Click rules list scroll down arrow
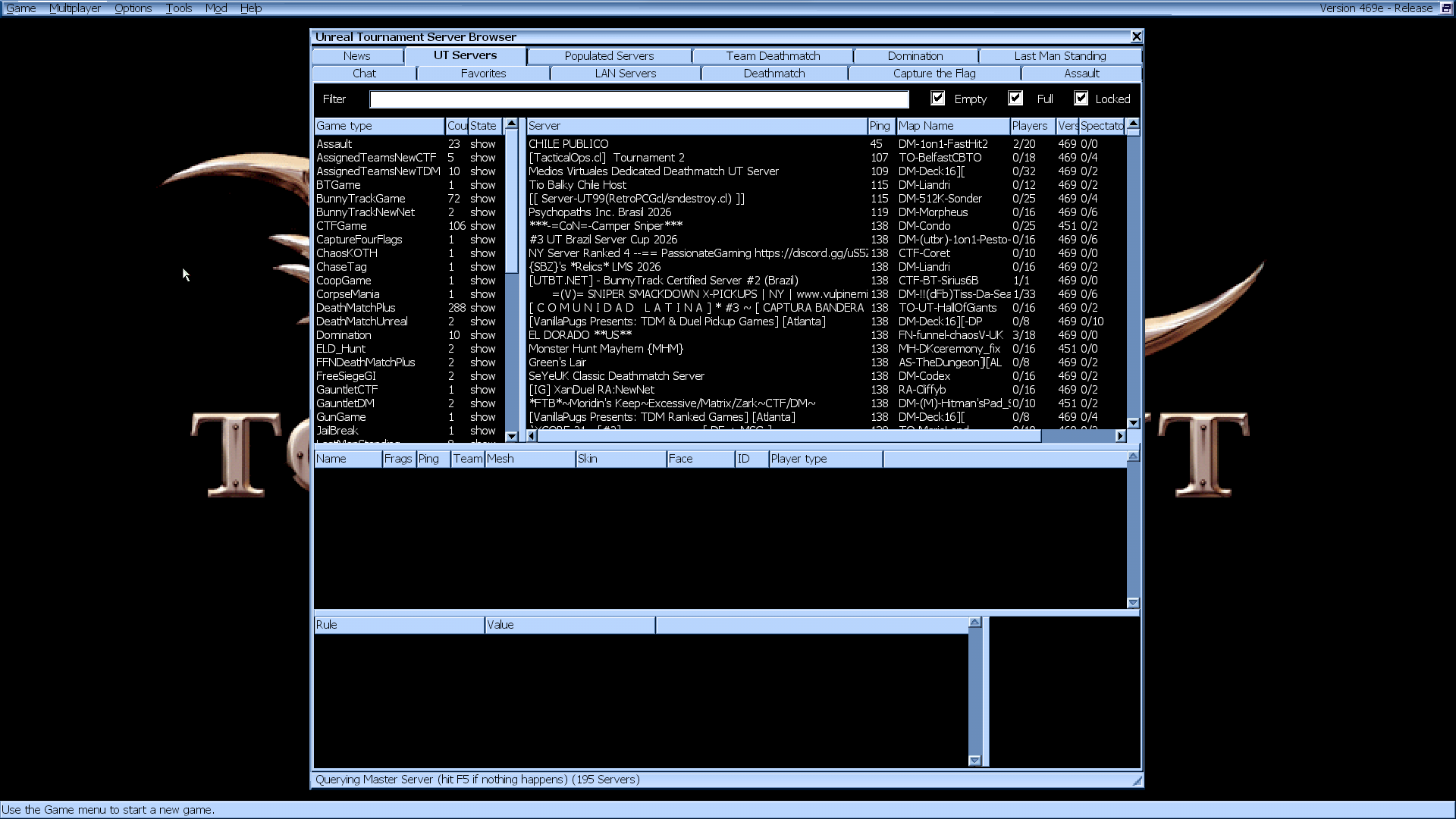The width and height of the screenshot is (1456, 819). [x=975, y=761]
